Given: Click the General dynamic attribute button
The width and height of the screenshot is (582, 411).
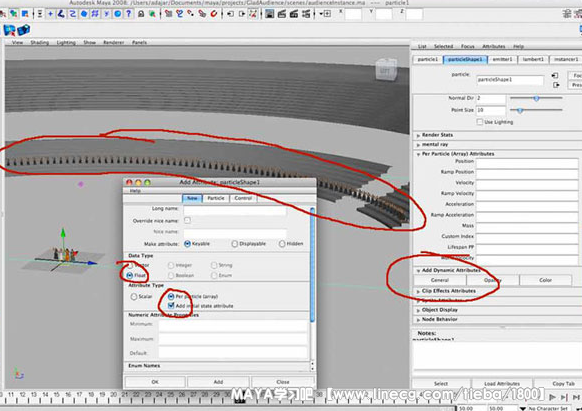Looking at the screenshot, I should [x=440, y=280].
